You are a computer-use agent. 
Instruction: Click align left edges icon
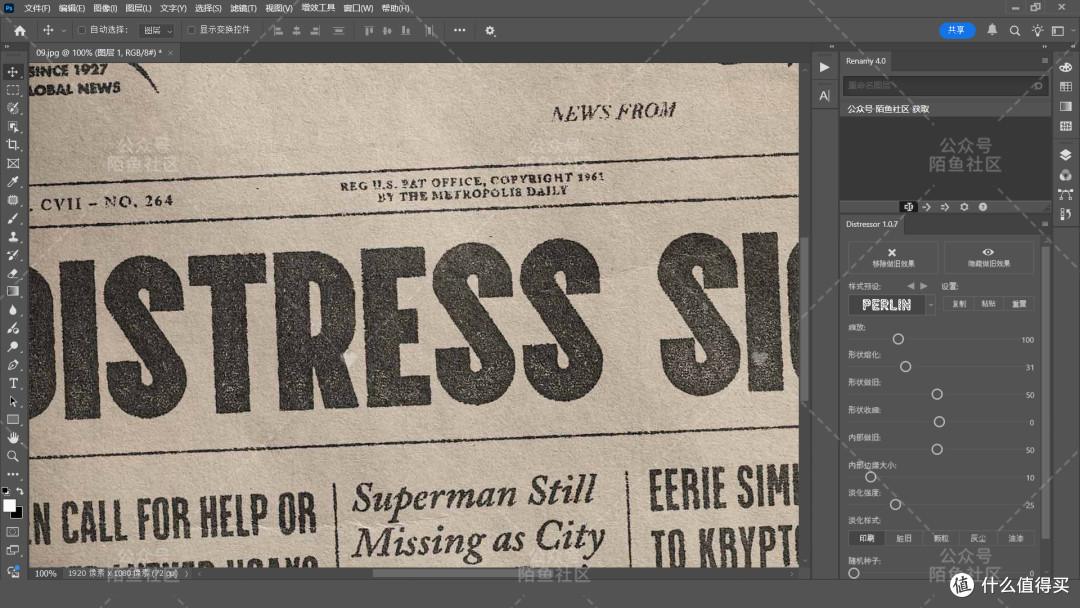(x=277, y=30)
